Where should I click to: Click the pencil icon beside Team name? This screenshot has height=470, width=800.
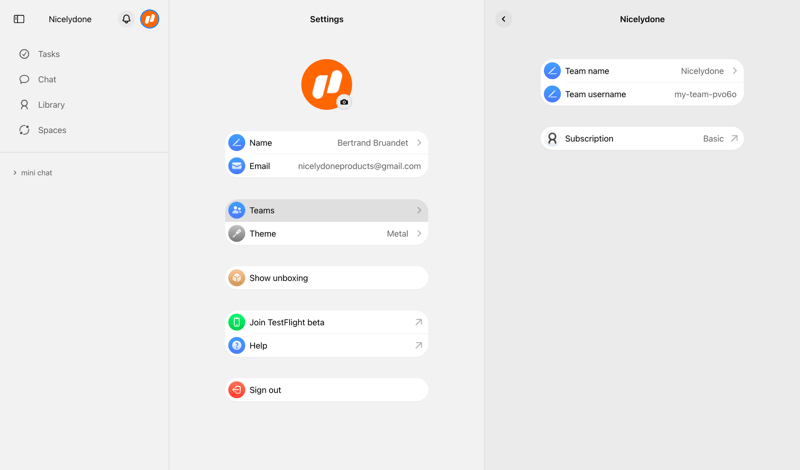pyautogui.click(x=552, y=71)
